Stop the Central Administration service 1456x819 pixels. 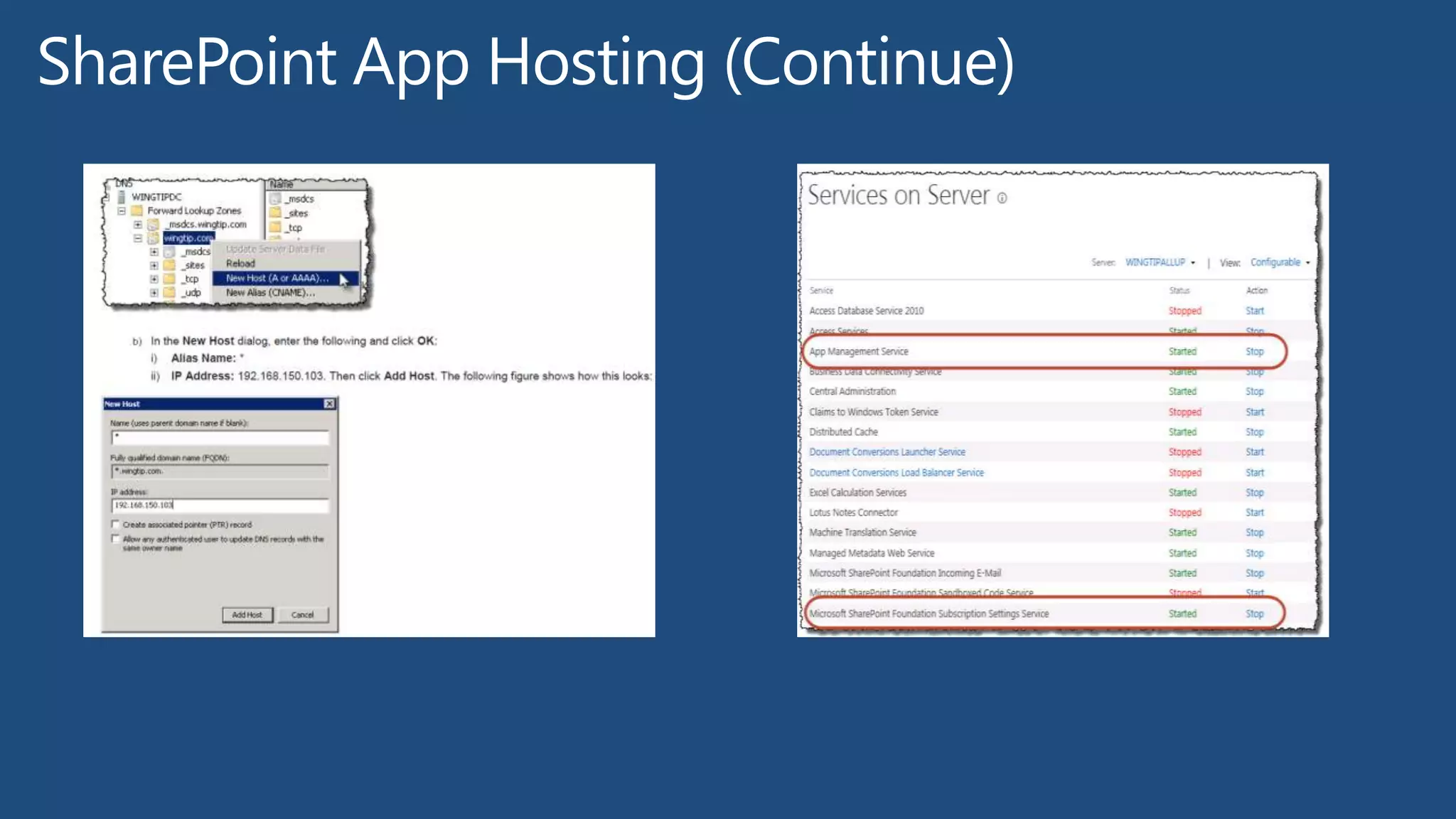1255,391
